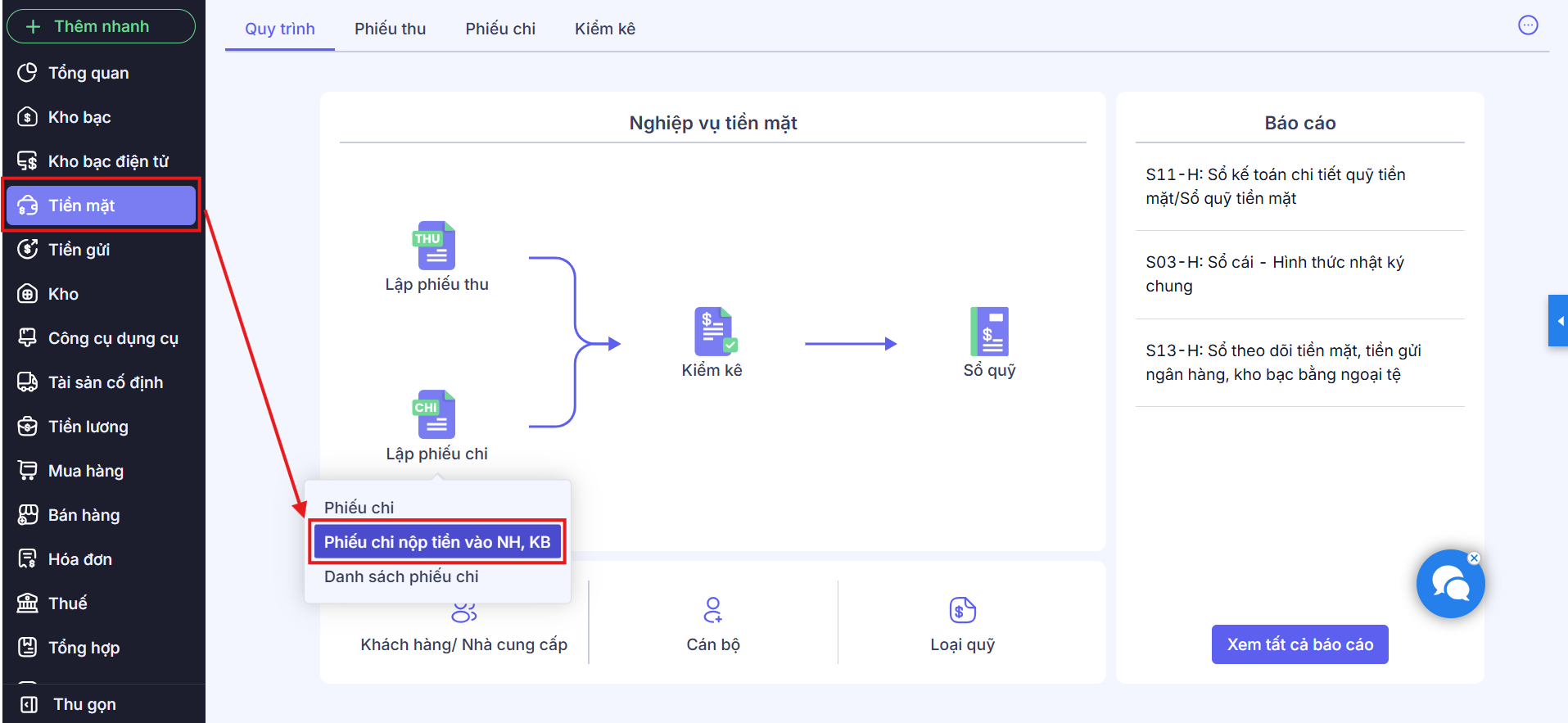Open the Kiểm kê workflow icon
This screenshot has height=723, width=1568.
click(714, 332)
